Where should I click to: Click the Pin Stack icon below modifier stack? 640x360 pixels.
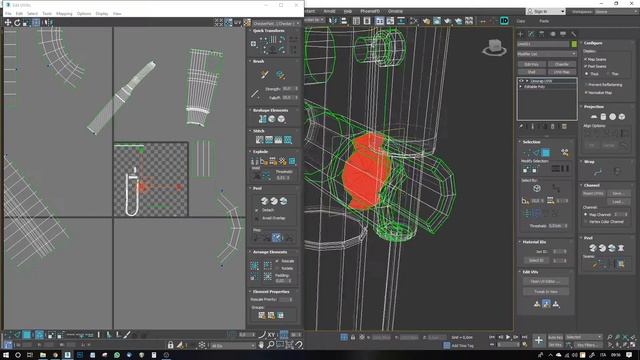tap(521, 127)
